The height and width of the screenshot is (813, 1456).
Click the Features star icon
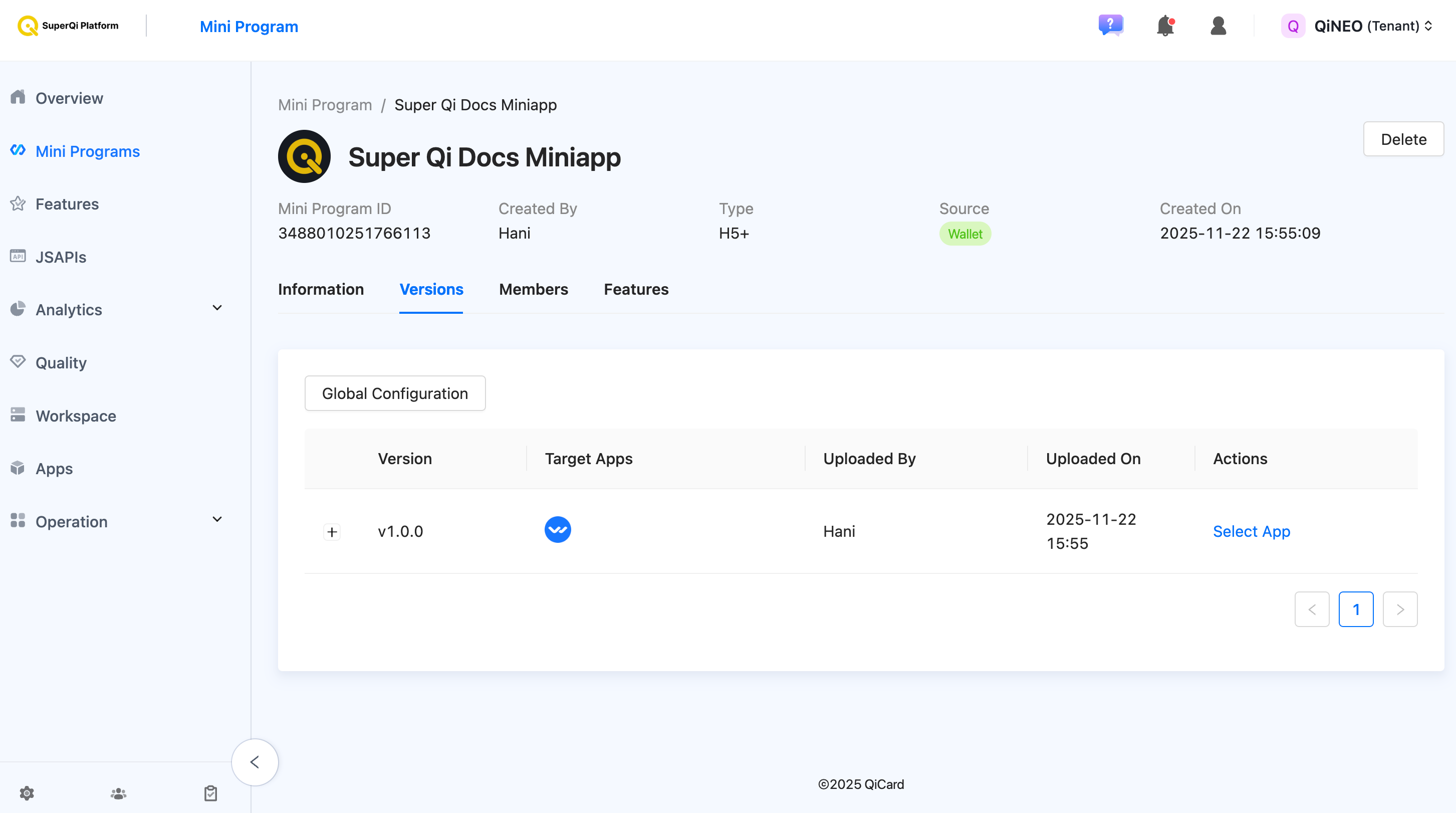[x=18, y=204]
